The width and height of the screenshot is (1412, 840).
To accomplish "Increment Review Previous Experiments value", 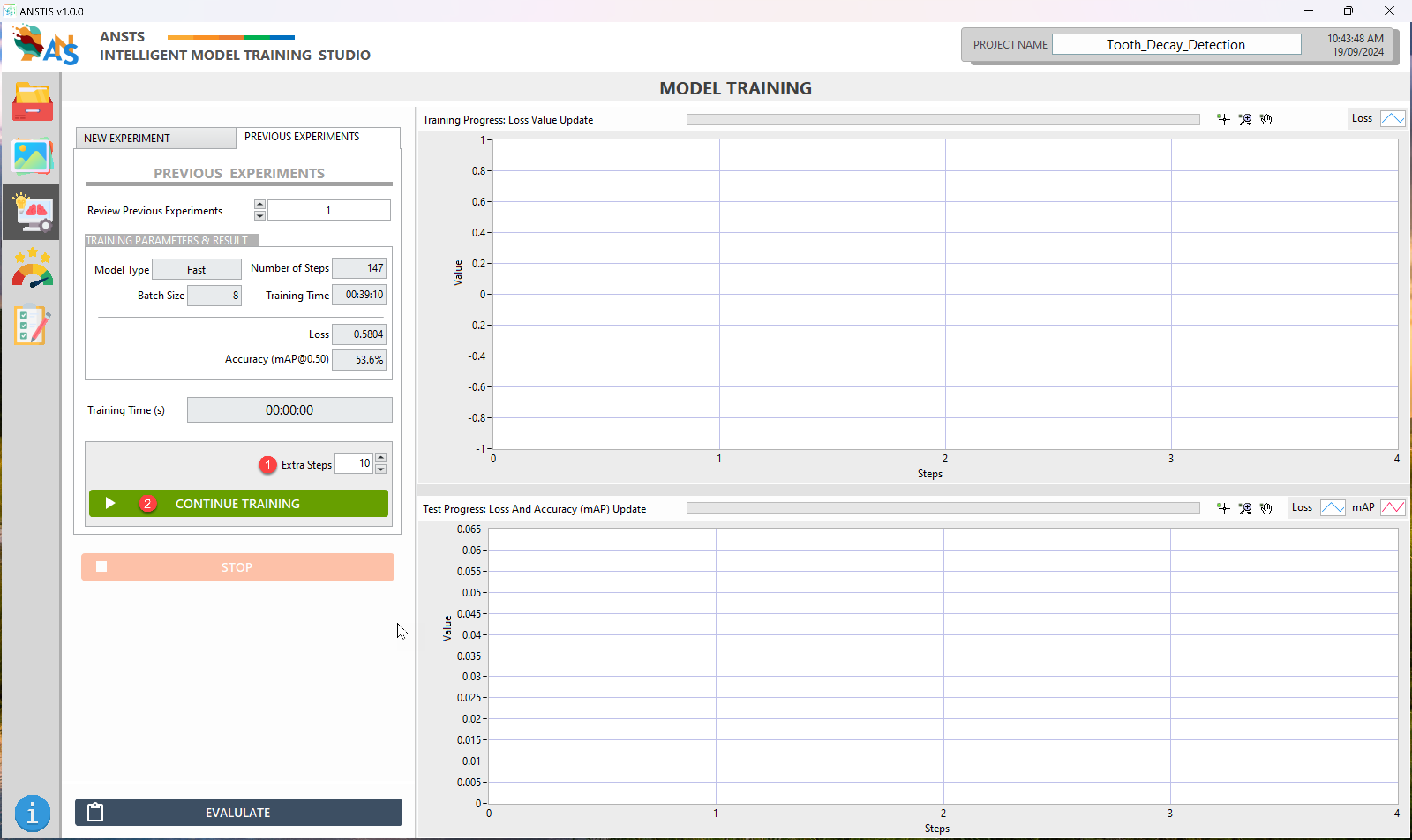I will (259, 204).
